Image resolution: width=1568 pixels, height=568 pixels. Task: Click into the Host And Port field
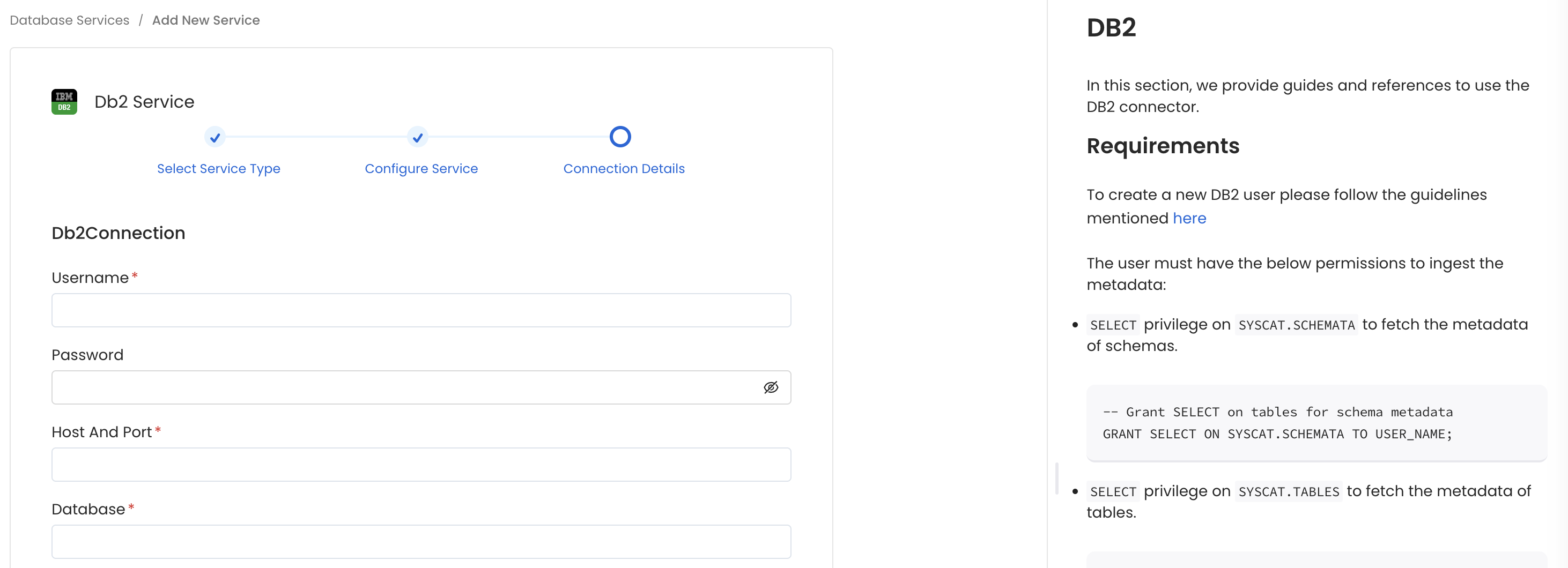coord(421,465)
